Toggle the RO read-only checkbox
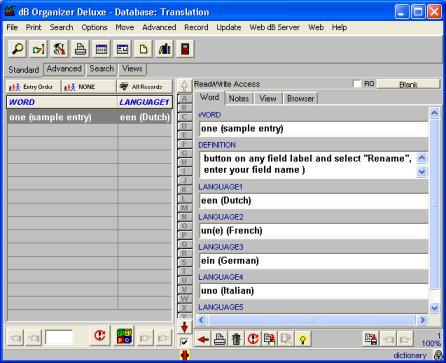The height and width of the screenshot is (363, 446). (x=357, y=84)
